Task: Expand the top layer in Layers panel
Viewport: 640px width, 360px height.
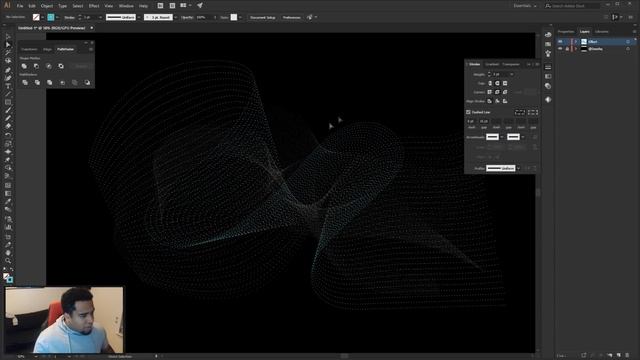Action: 576,42
